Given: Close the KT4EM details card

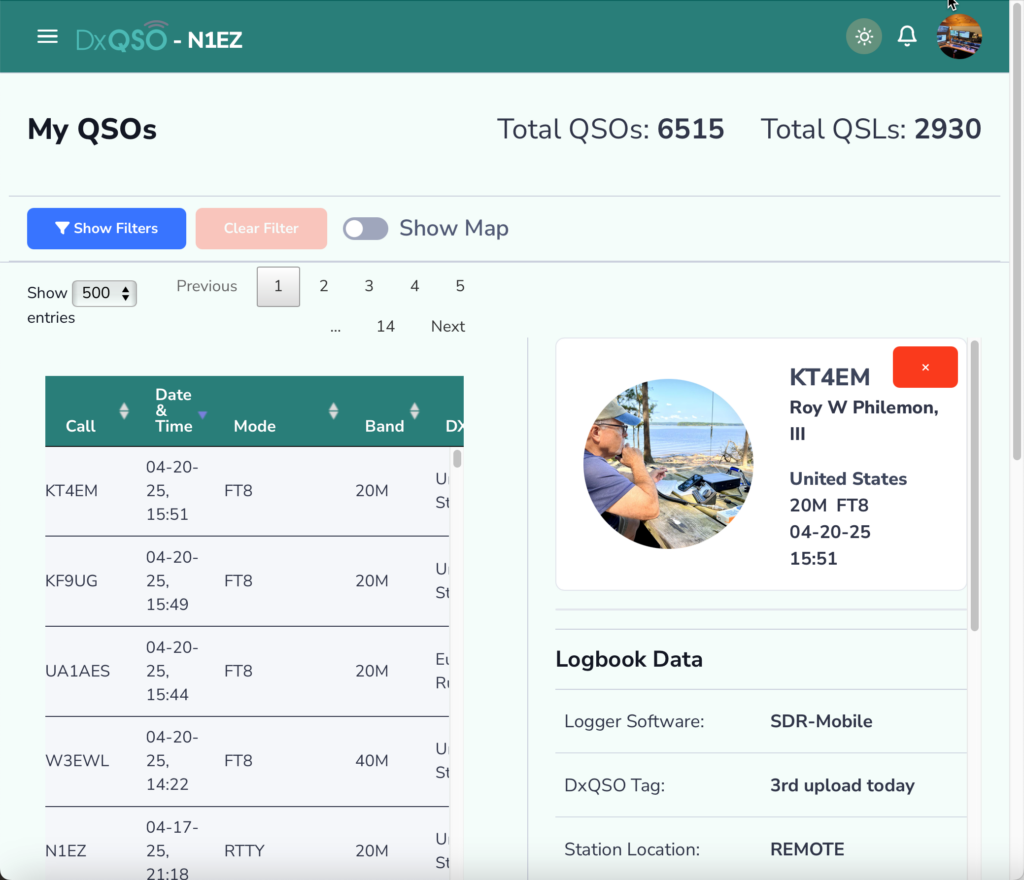Looking at the screenshot, I should tap(925, 367).
